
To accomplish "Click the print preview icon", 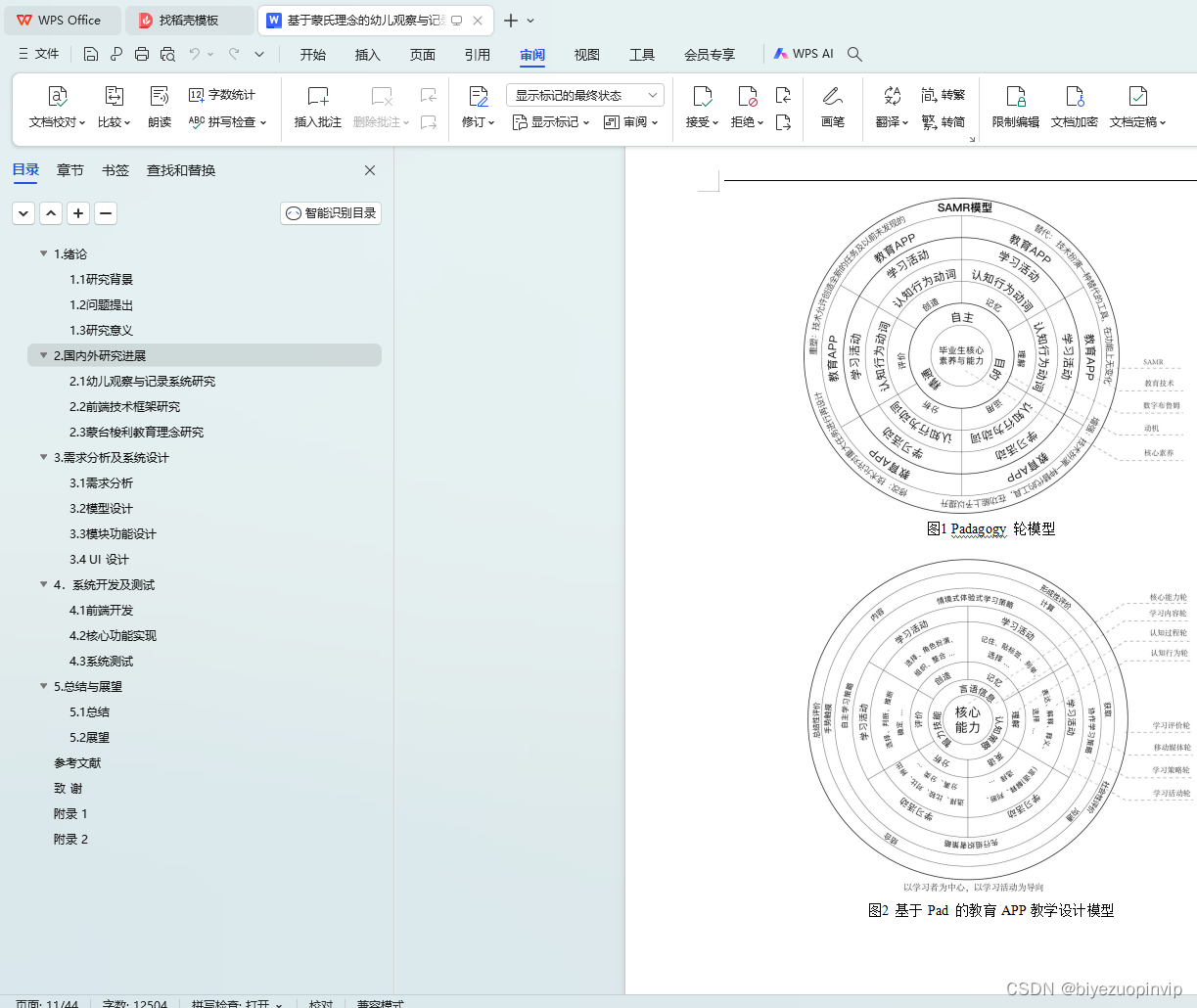I will (x=167, y=54).
